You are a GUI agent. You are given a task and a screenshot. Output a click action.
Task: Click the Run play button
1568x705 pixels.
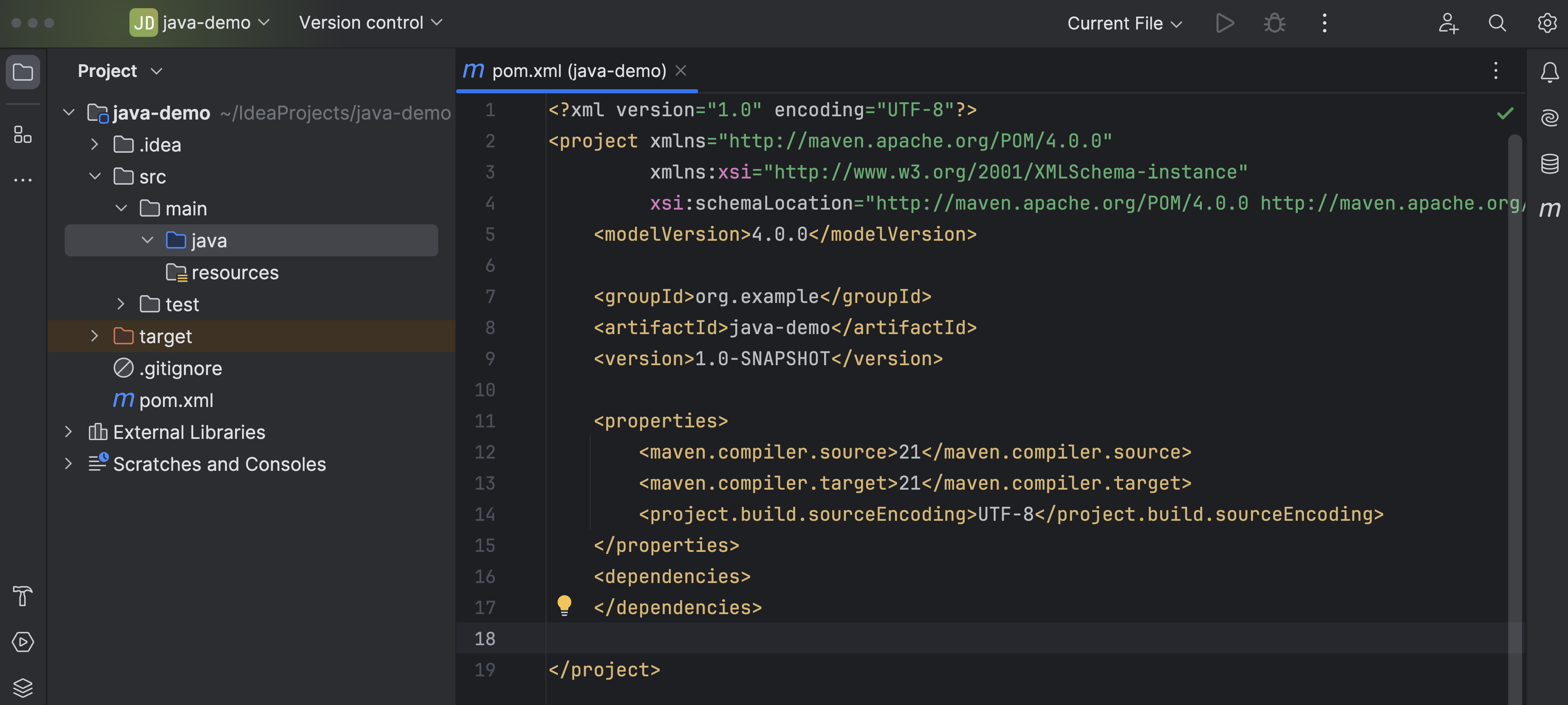tap(1224, 23)
